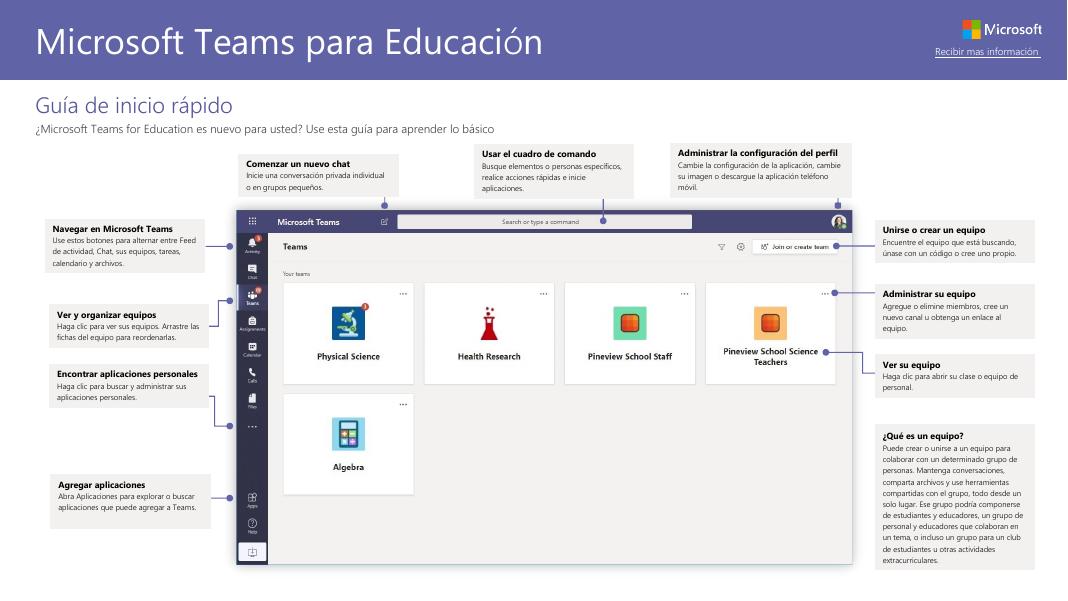Click the Usar el cuadro de comando callout
1068x601 pixels.
(554, 171)
